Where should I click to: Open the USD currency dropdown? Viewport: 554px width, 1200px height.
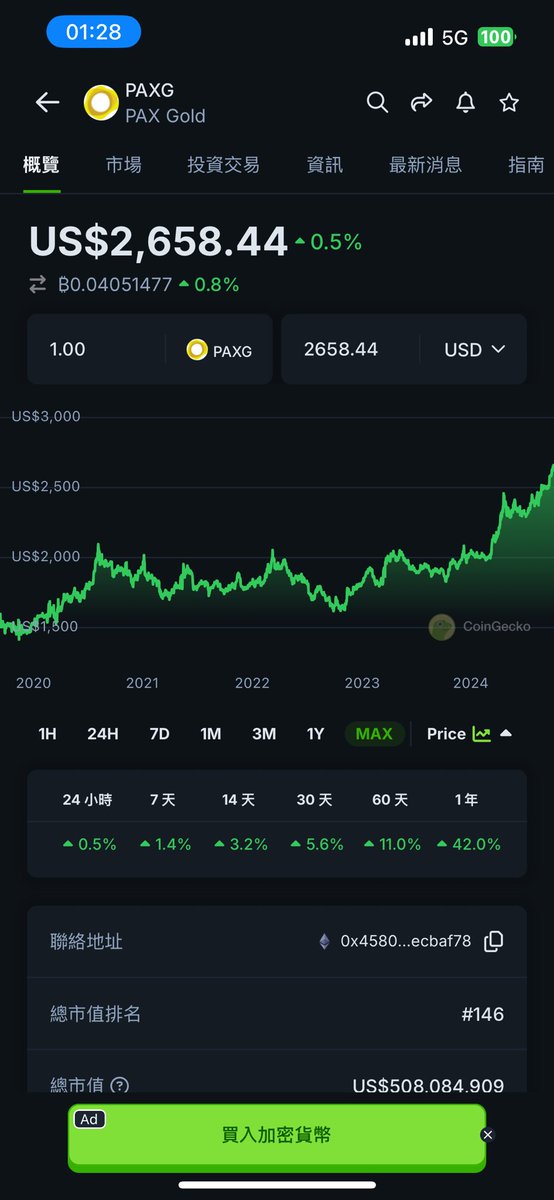(x=475, y=350)
